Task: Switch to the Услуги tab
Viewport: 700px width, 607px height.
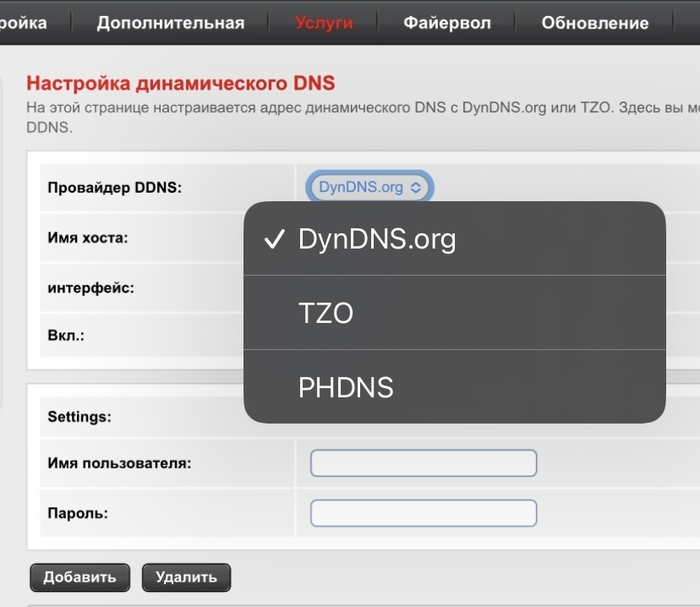Action: click(x=324, y=23)
